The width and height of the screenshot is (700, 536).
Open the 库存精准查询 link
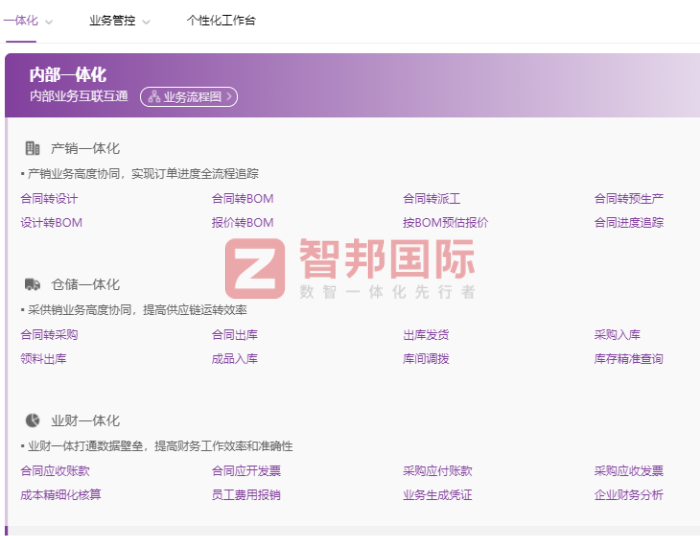(629, 359)
